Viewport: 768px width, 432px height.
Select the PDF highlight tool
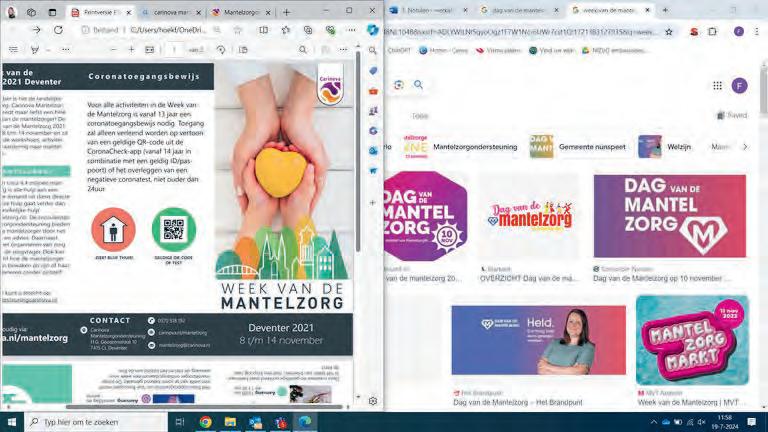coord(35,50)
